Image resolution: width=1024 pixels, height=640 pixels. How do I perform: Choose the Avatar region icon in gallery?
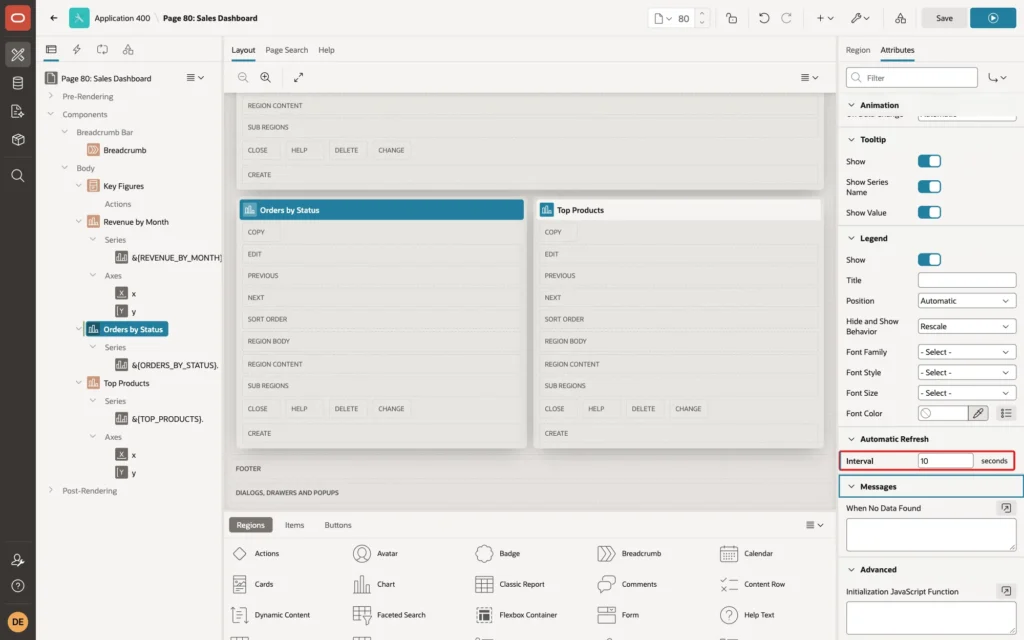point(362,553)
